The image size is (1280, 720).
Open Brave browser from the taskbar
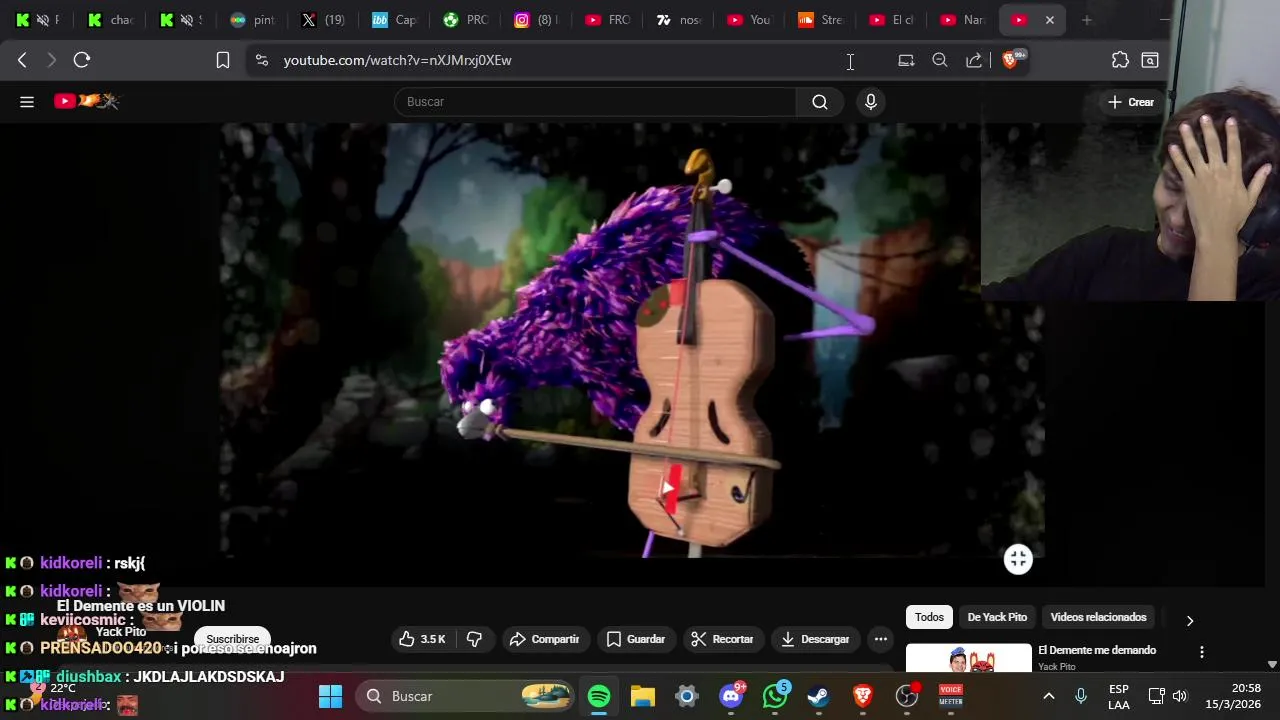(x=863, y=696)
